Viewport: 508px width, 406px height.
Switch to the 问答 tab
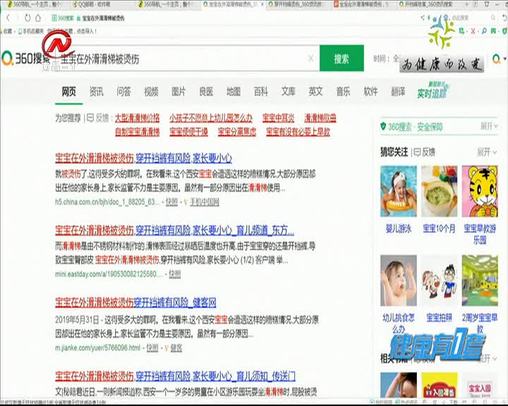click(124, 91)
